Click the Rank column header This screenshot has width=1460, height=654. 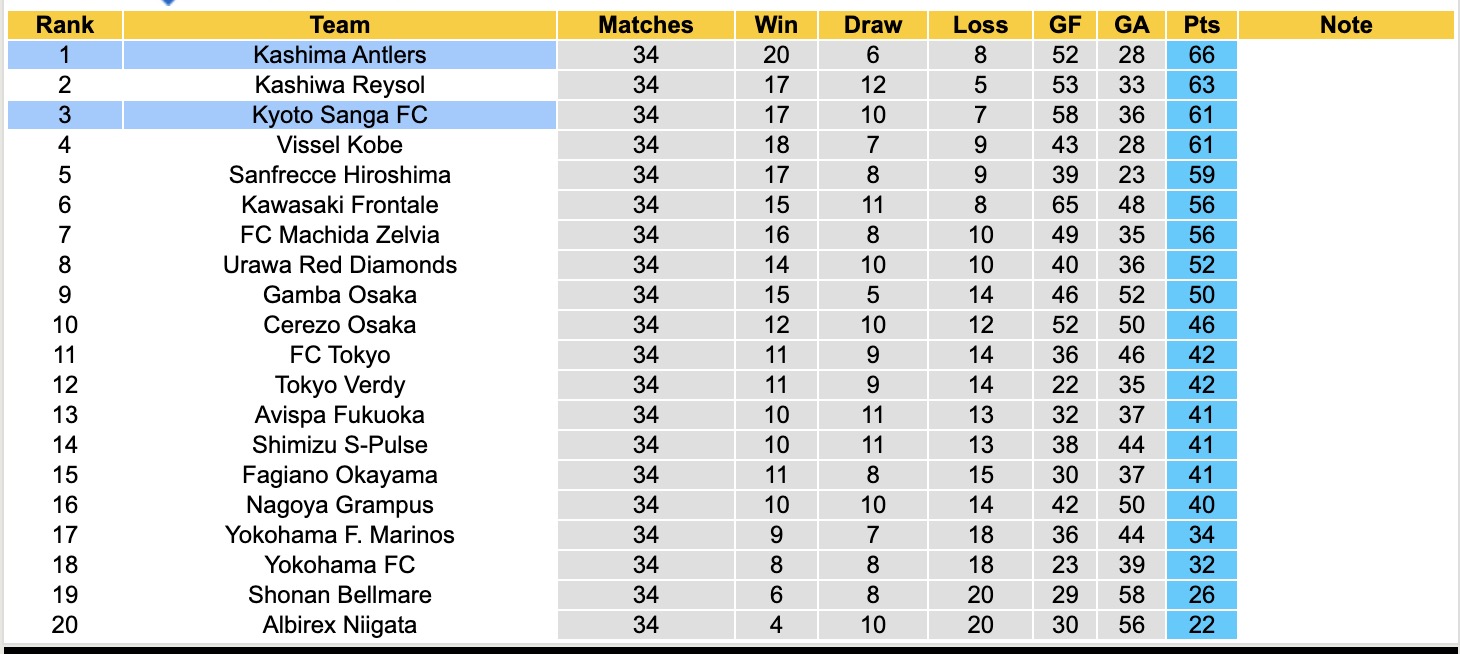point(65,25)
